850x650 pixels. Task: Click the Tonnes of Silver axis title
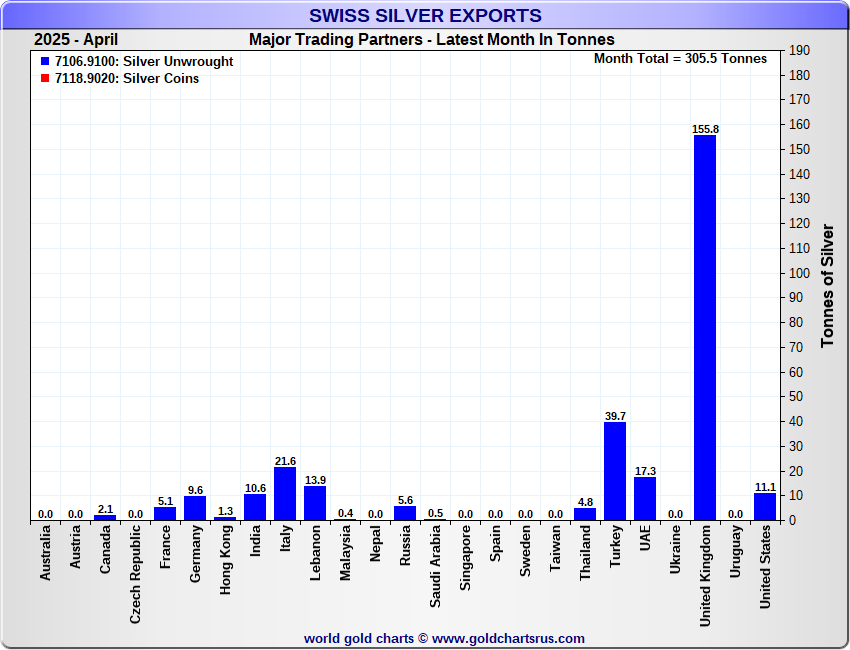point(827,285)
